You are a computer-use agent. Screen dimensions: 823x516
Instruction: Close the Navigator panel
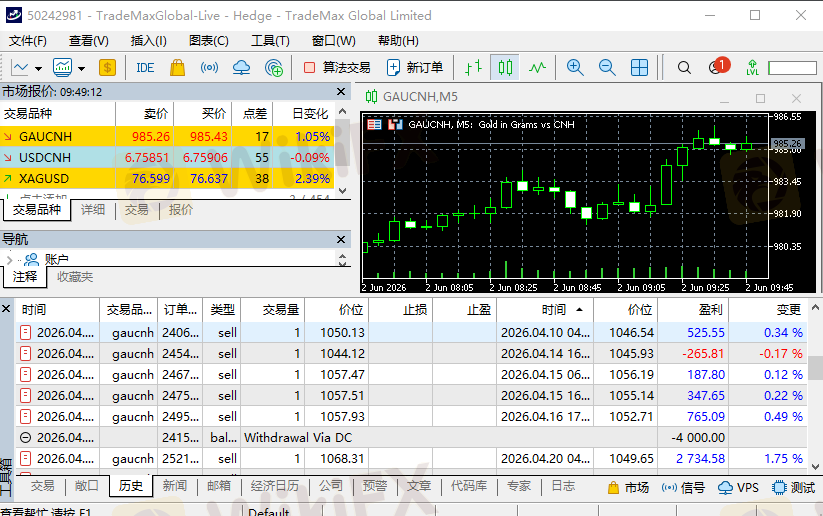341,239
